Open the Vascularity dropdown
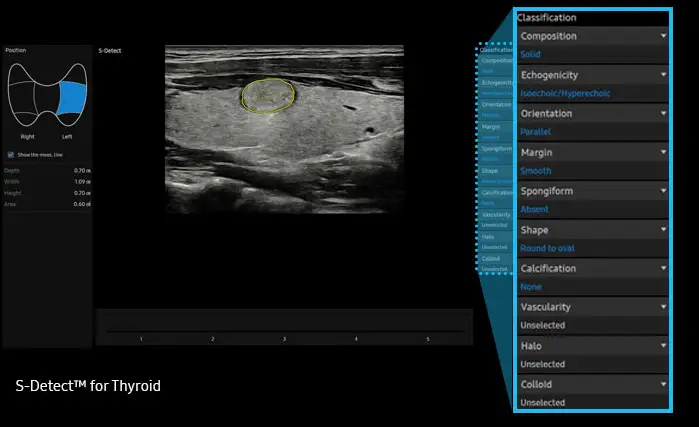This screenshot has height=427, width=699. pos(593,307)
